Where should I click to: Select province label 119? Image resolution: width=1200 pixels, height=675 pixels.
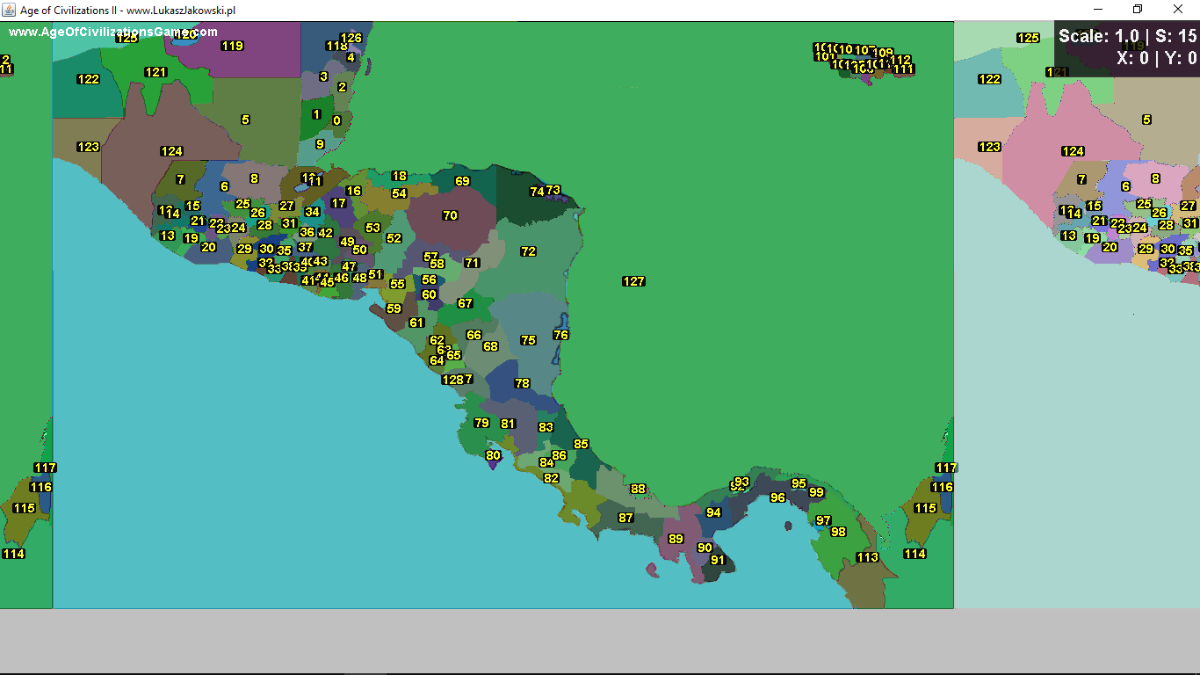click(232, 45)
